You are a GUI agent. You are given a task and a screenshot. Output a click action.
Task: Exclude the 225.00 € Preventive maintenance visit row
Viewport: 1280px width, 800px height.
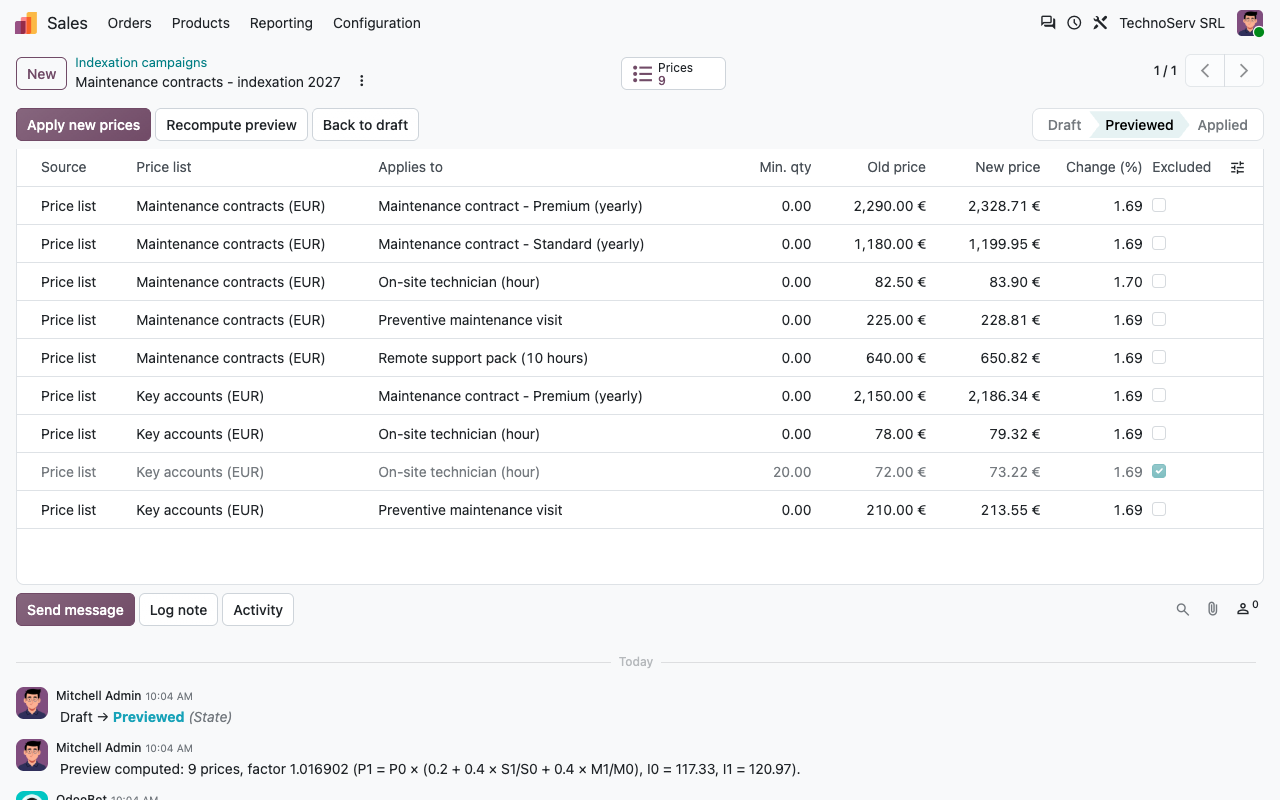pos(1159,319)
